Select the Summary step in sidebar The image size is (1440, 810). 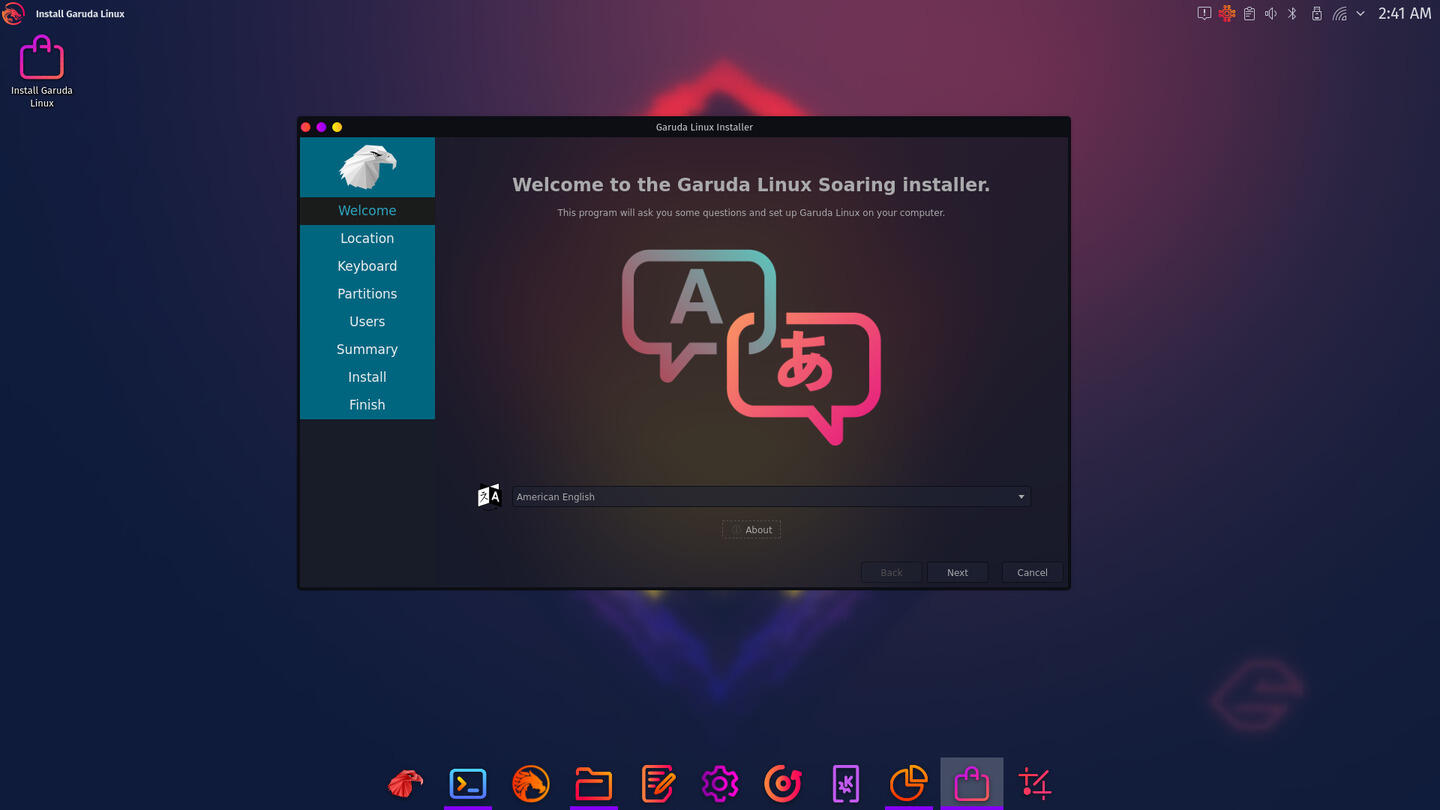click(x=367, y=349)
